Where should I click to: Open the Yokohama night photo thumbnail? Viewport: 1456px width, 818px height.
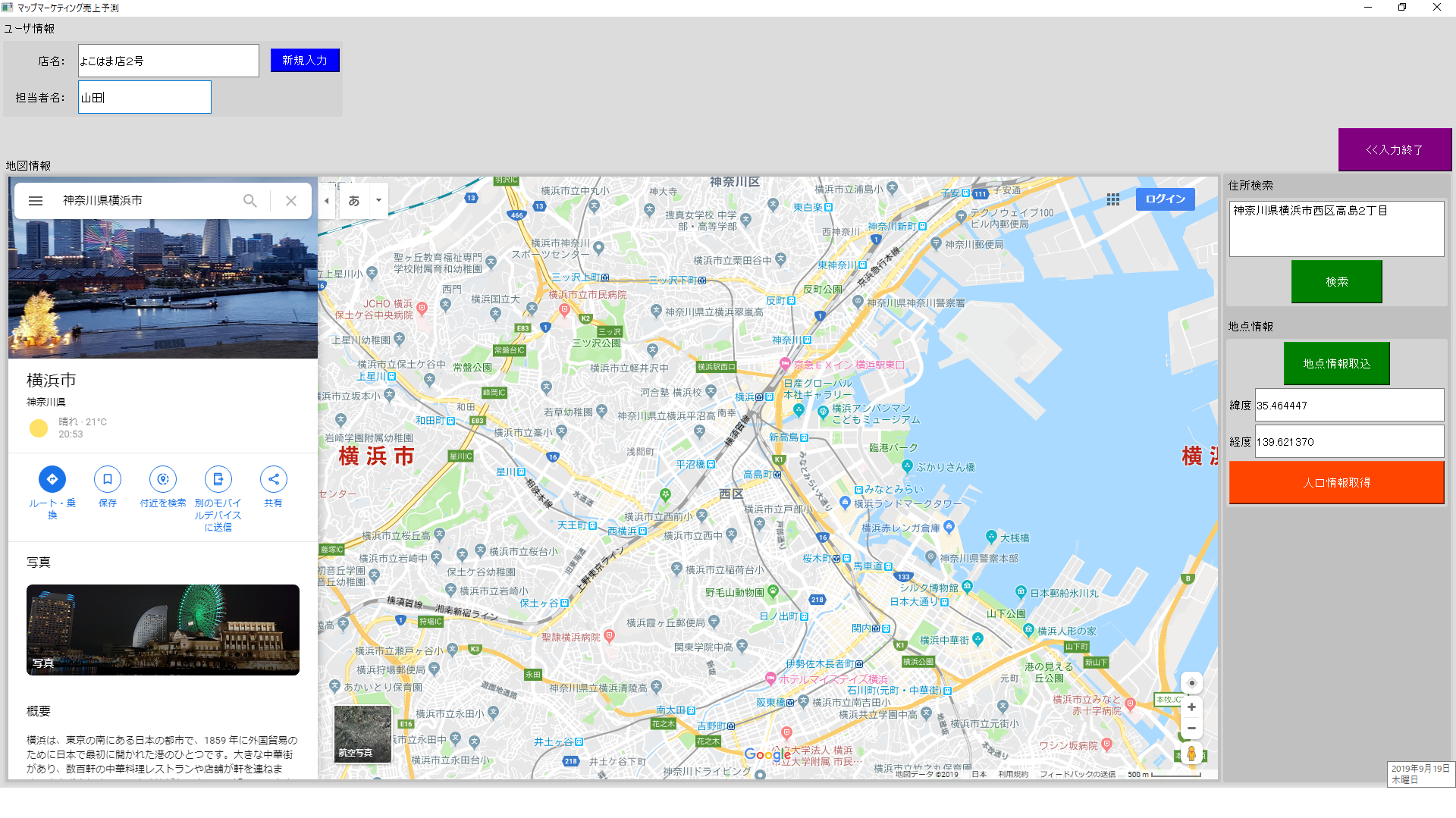click(163, 630)
